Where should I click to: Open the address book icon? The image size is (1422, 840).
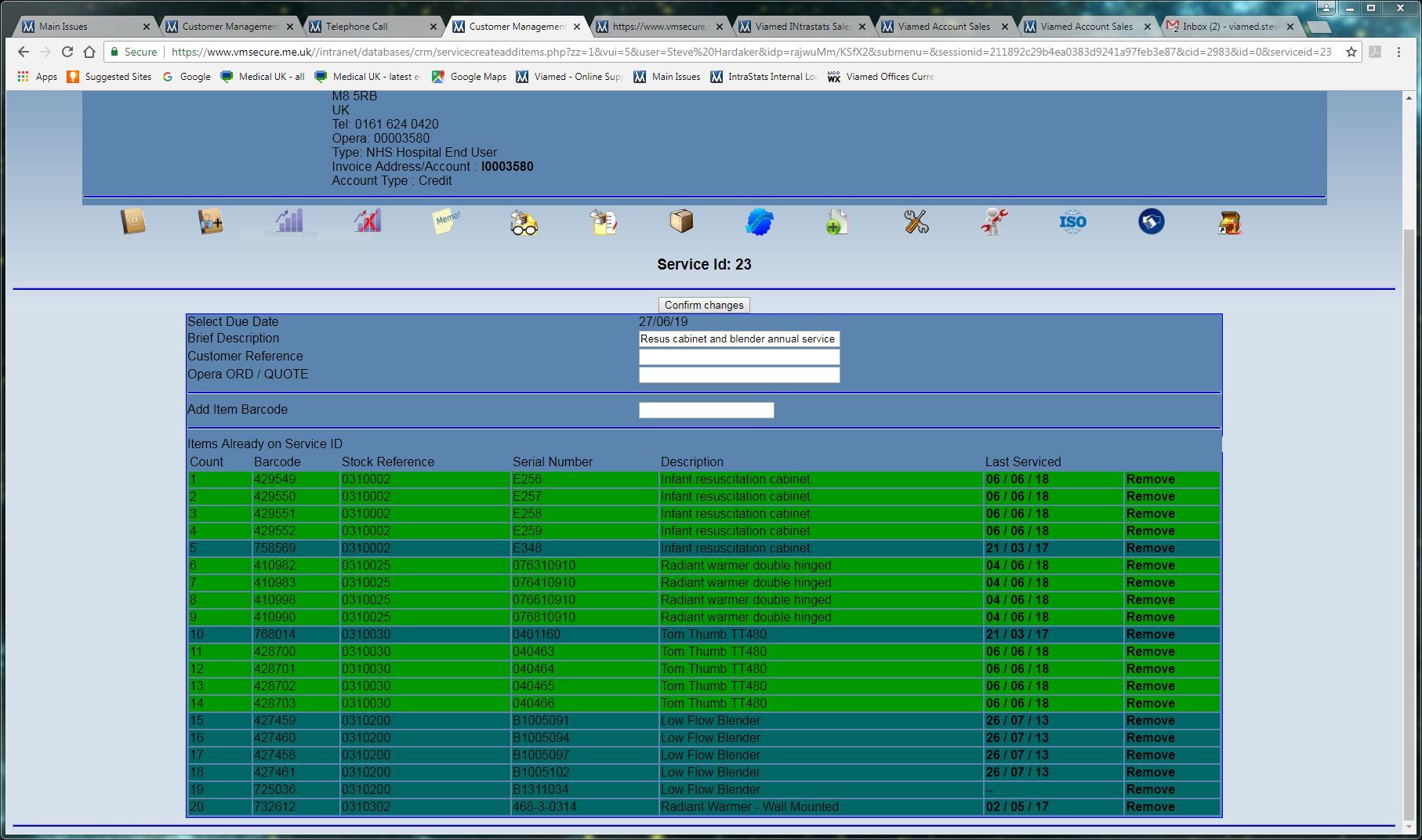(133, 222)
